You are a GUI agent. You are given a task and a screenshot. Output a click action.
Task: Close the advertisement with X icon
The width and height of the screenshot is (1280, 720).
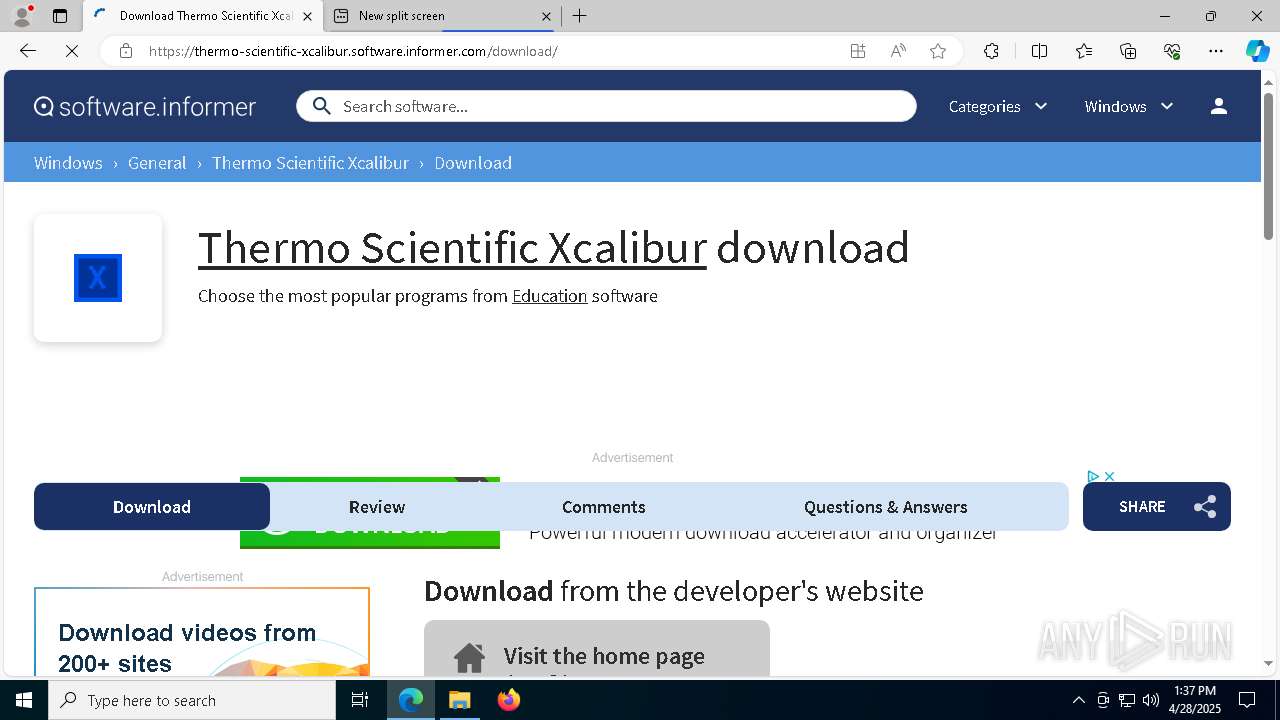[x=1109, y=476]
